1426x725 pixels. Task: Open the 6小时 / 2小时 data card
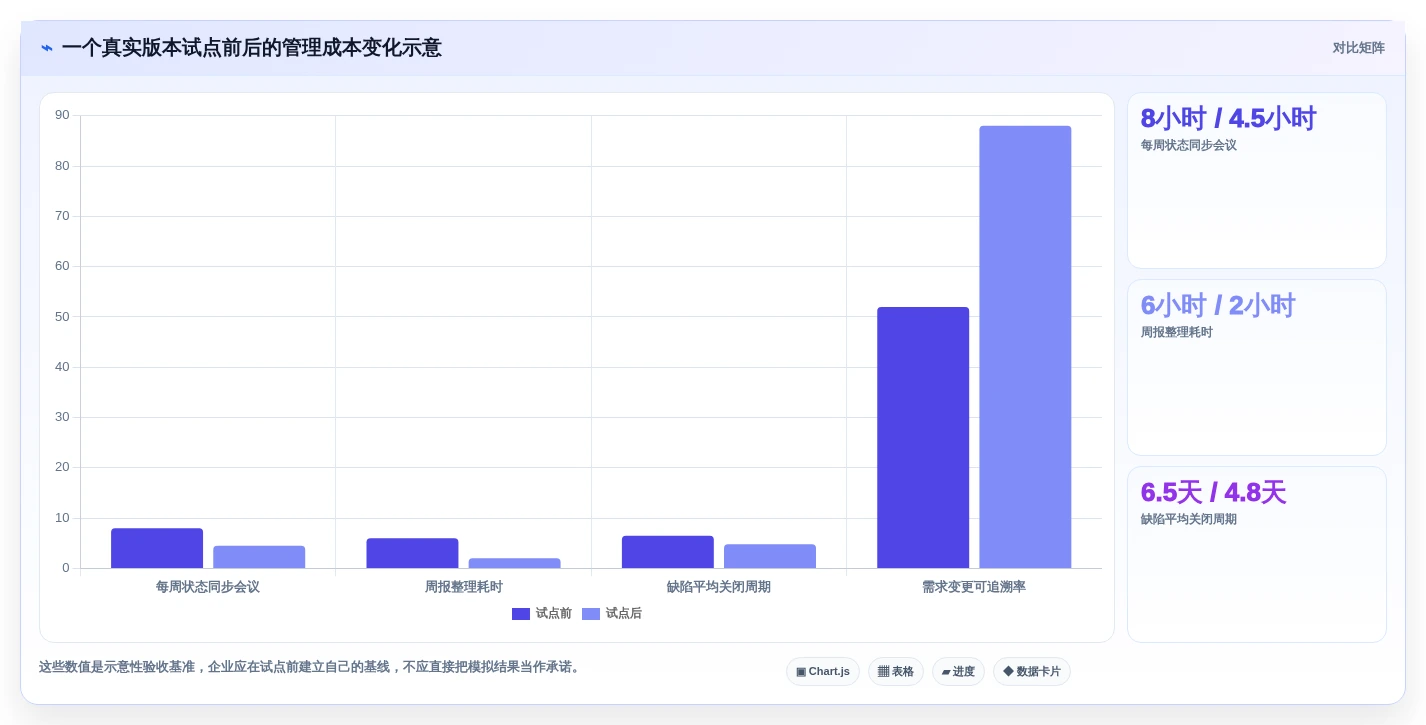1257,368
